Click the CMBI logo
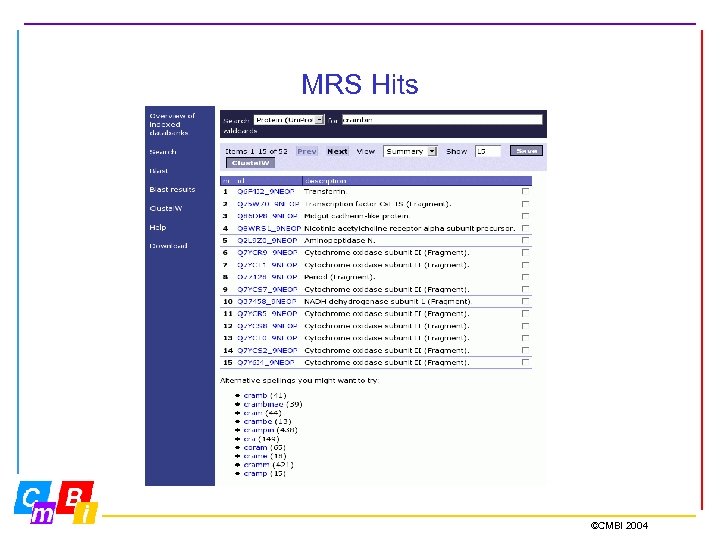The height and width of the screenshot is (540, 720). 56,502
